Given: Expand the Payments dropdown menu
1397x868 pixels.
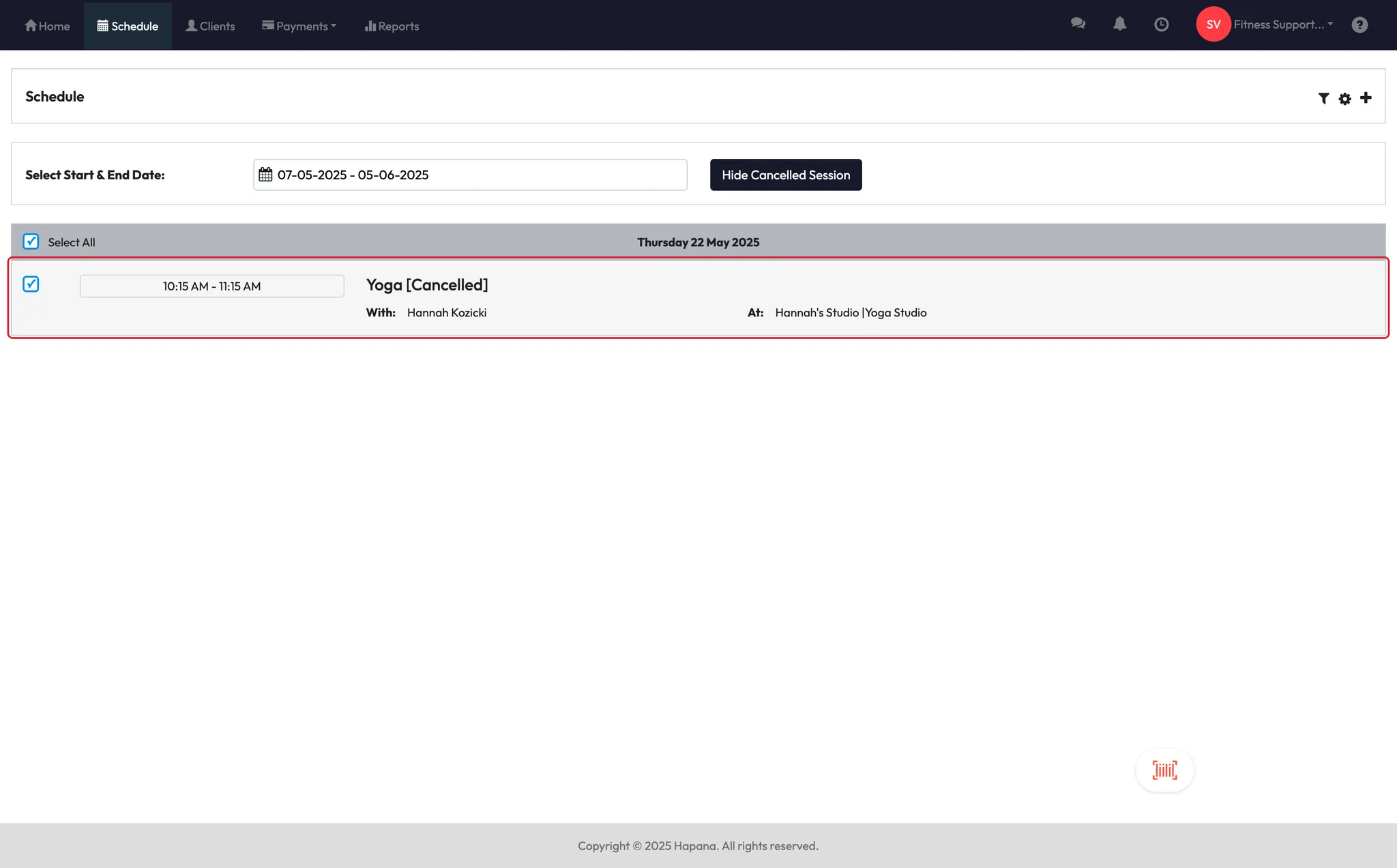Looking at the screenshot, I should pyautogui.click(x=299, y=26).
